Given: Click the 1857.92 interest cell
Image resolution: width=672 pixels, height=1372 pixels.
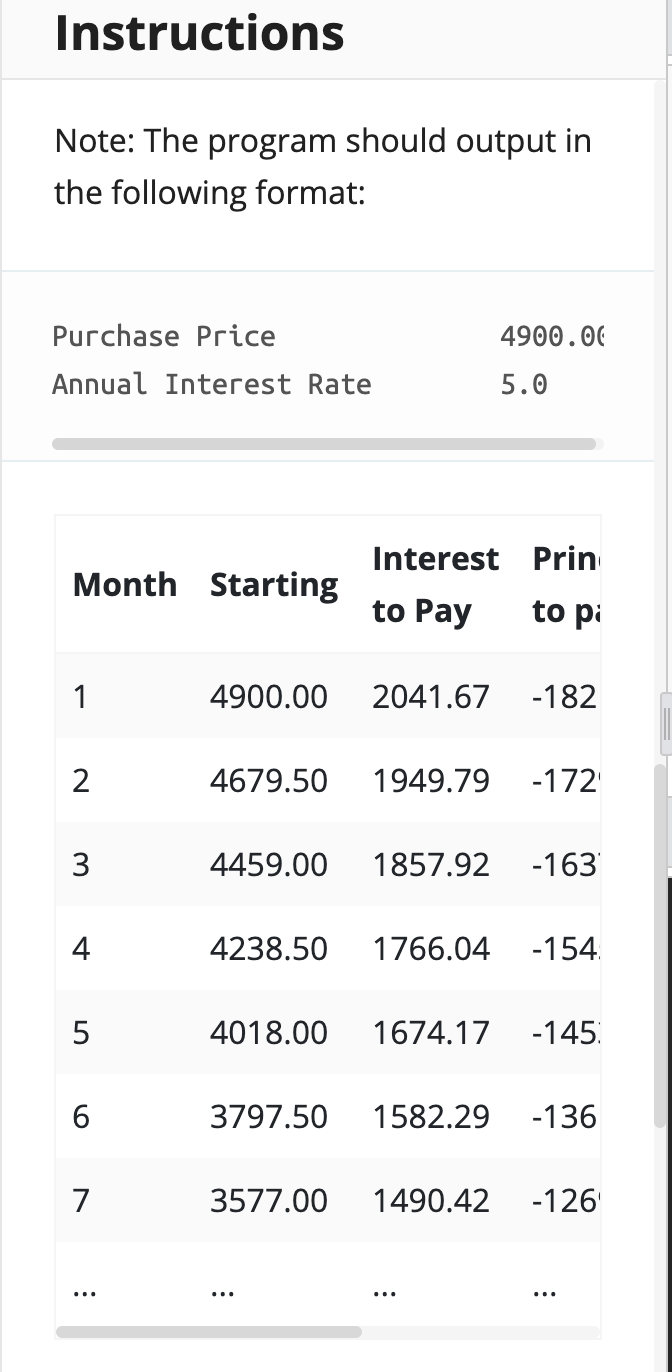Looking at the screenshot, I should point(432,865).
